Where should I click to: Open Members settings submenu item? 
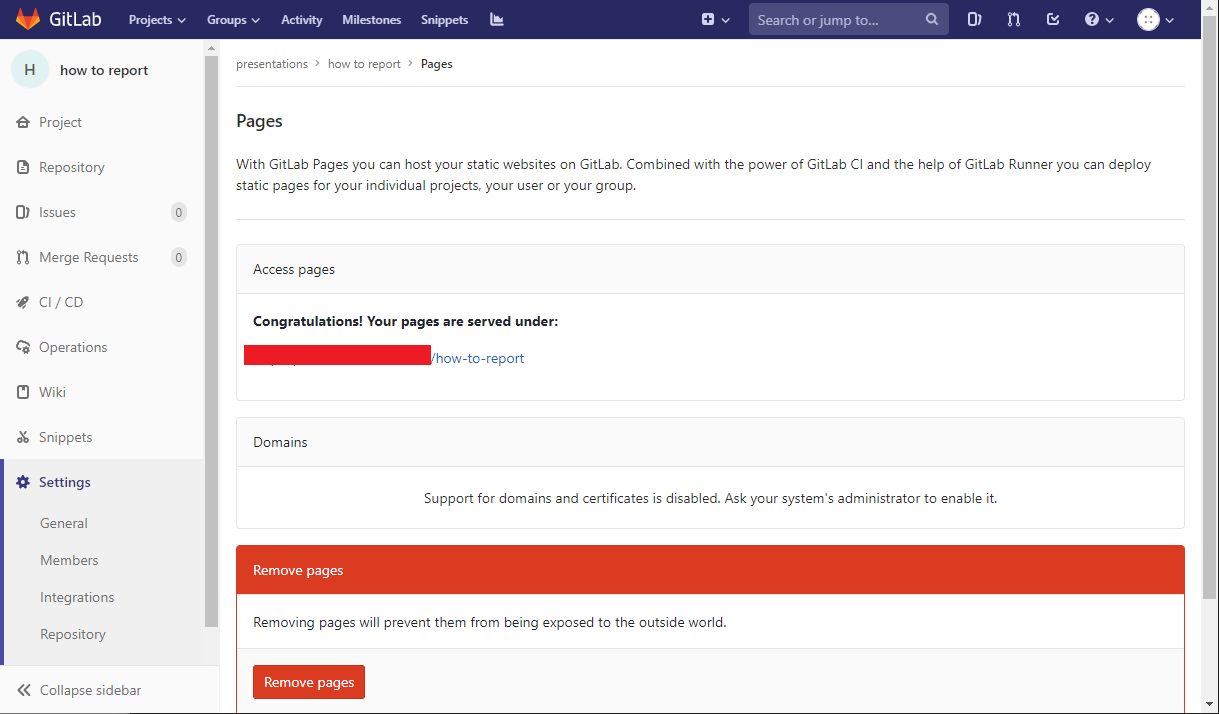point(69,560)
